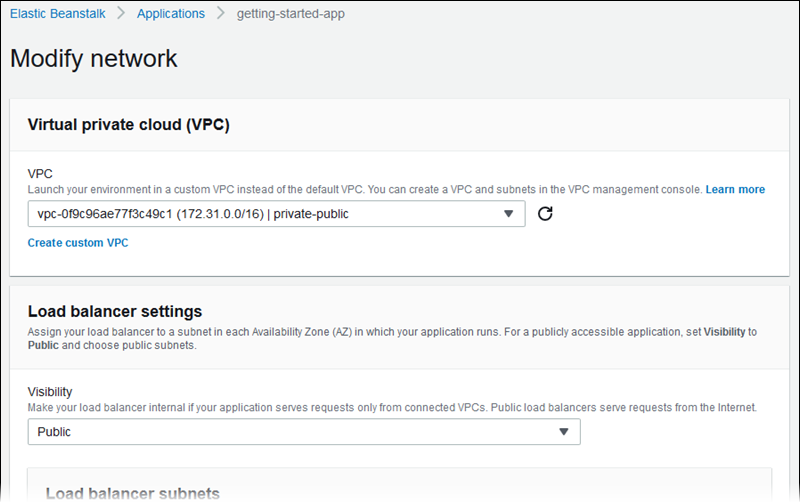
Task: Click the refresh icon beside the VPC dropdown
Action: click(545, 214)
